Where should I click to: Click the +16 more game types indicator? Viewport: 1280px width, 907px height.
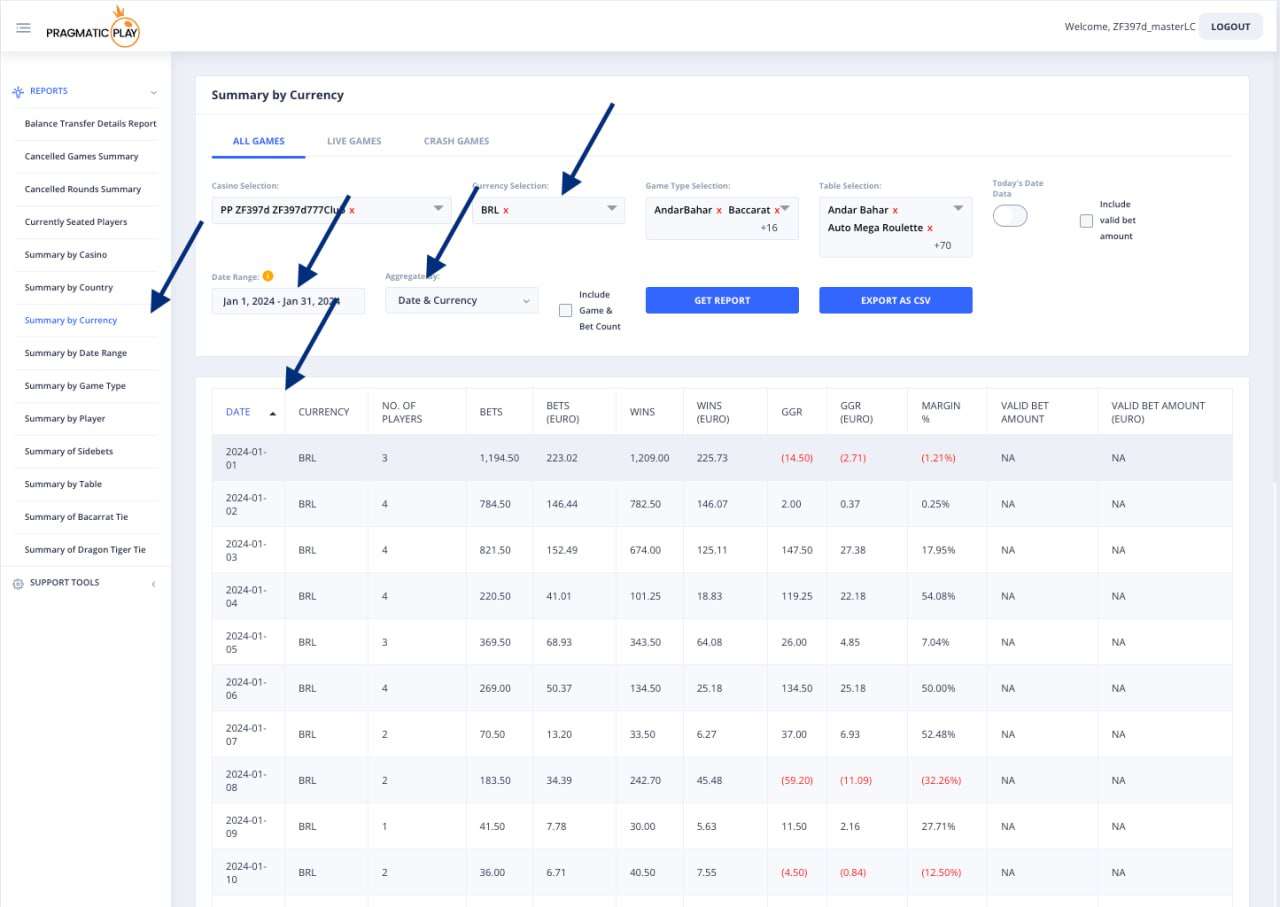[x=769, y=228]
